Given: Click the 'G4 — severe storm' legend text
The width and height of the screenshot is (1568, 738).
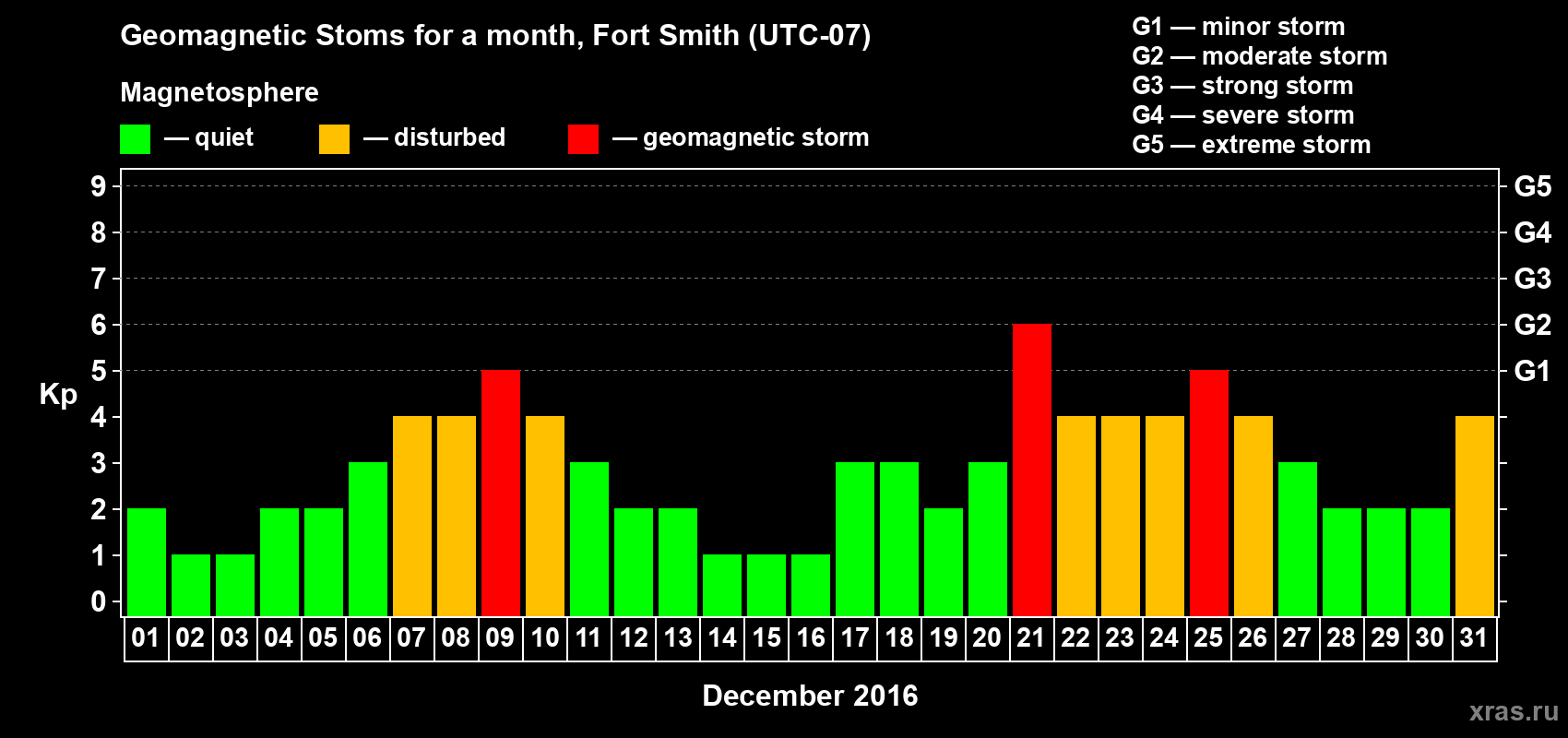Looking at the screenshot, I should pos(1243,115).
